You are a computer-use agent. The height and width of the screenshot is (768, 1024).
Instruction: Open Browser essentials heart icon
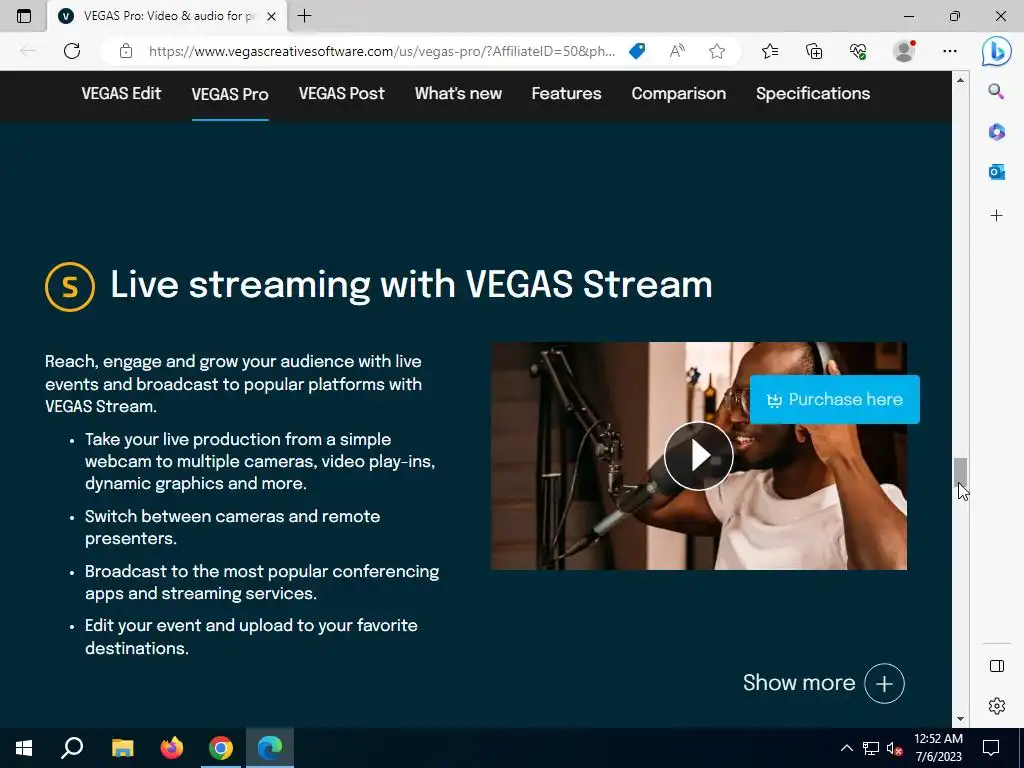858,51
